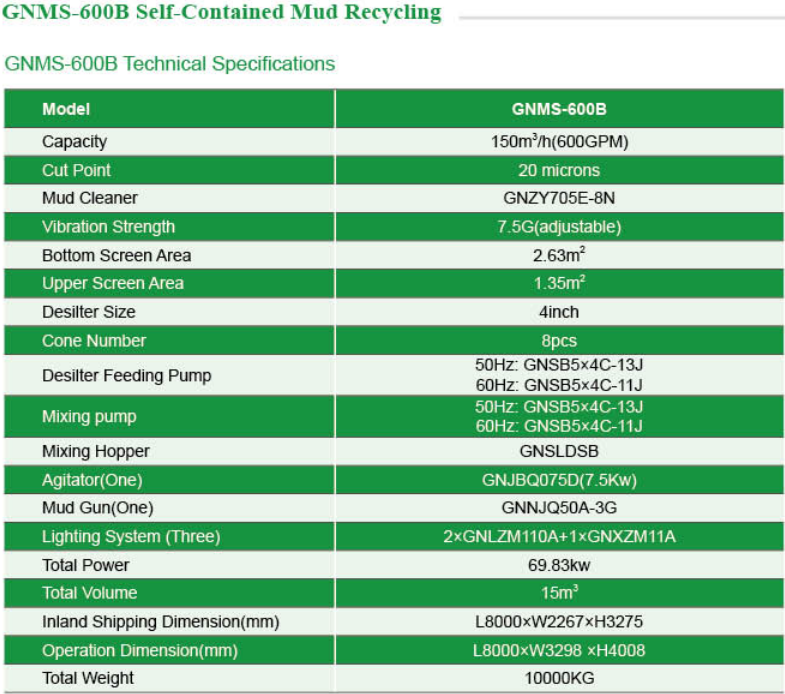Select the '15m³' value
Screen dimensions: 785x694
click(559, 592)
